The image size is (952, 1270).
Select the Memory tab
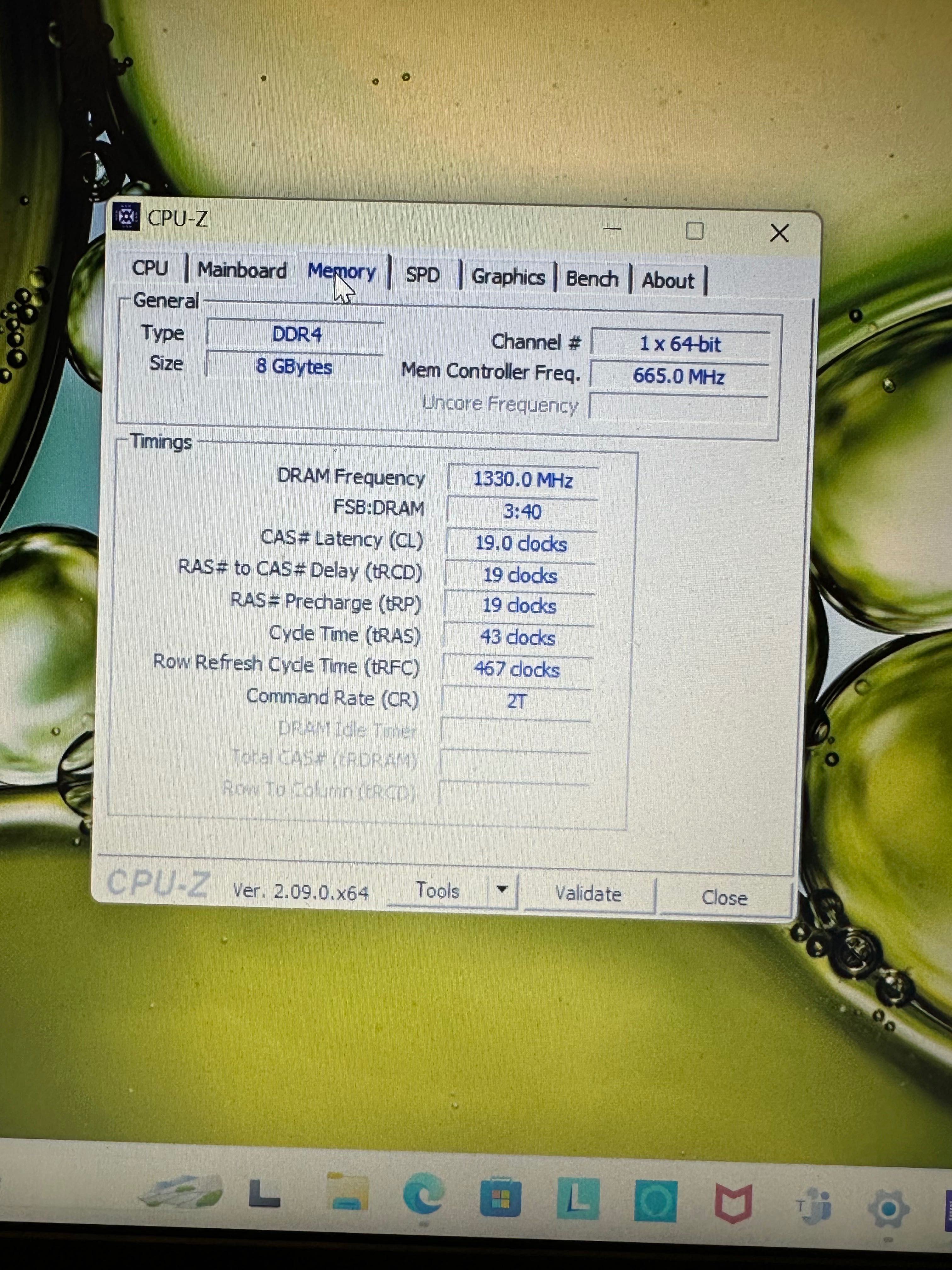tap(342, 271)
